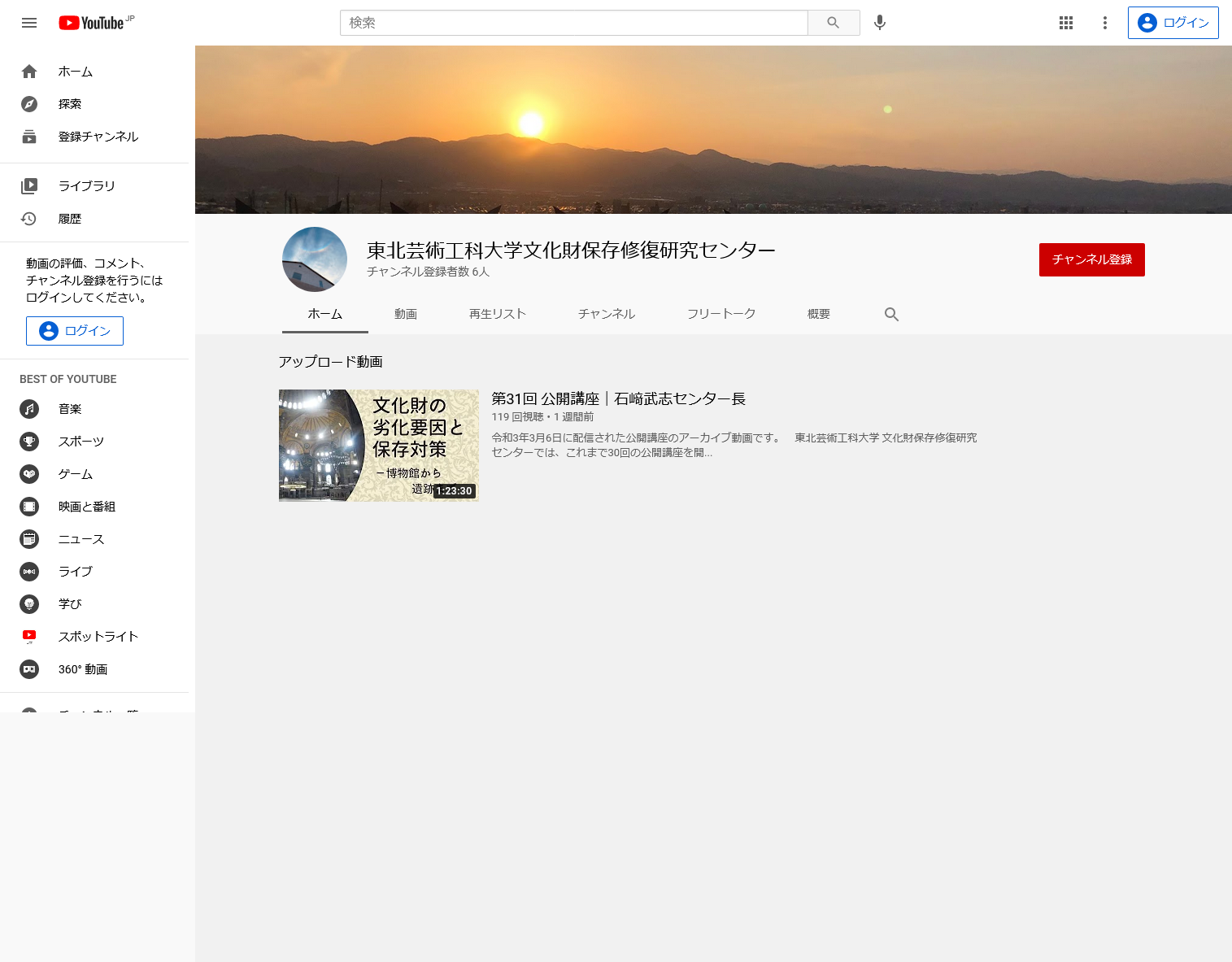Open スポーツ category

94,442
